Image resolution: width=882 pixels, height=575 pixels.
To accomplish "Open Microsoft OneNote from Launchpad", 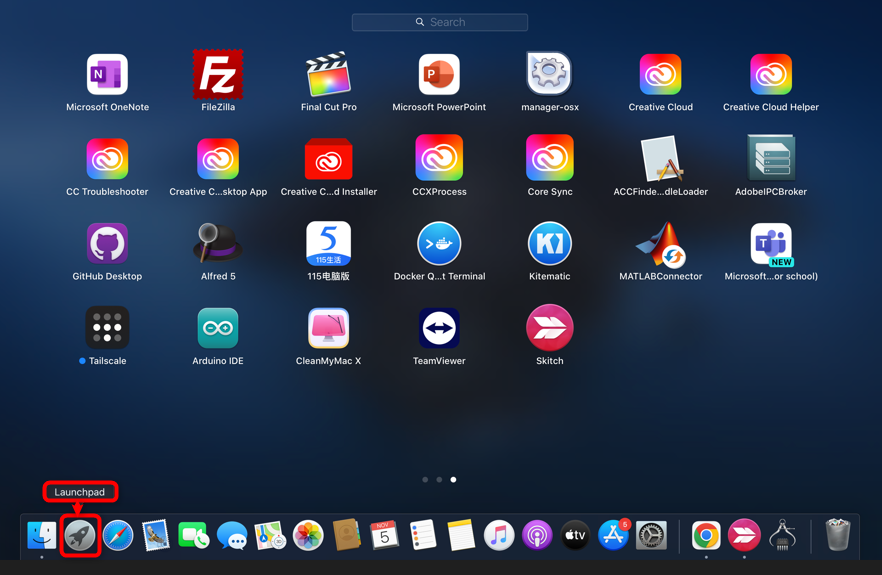I will click(x=107, y=76).
